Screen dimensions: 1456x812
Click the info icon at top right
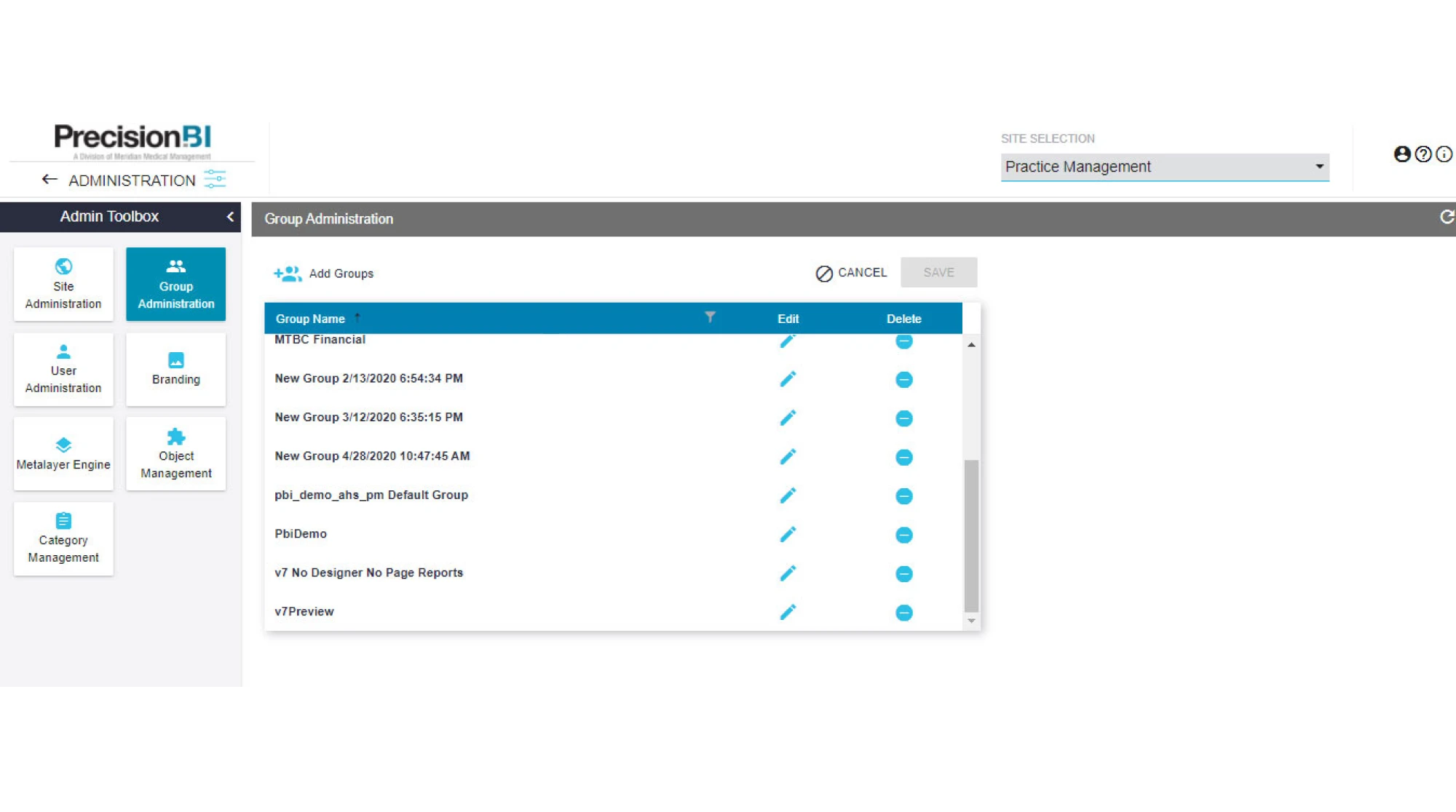click(1444, 154)
